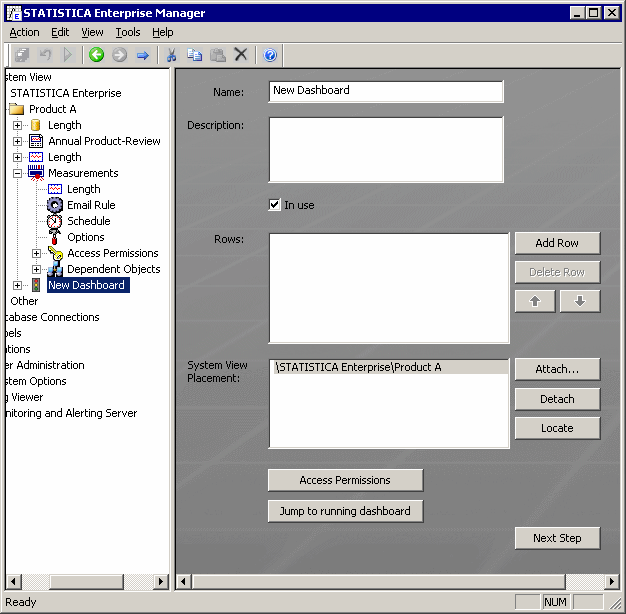The image size is (626, 614).
Task: Expand the Dependent Objects tree node
Action: point(36,269)
